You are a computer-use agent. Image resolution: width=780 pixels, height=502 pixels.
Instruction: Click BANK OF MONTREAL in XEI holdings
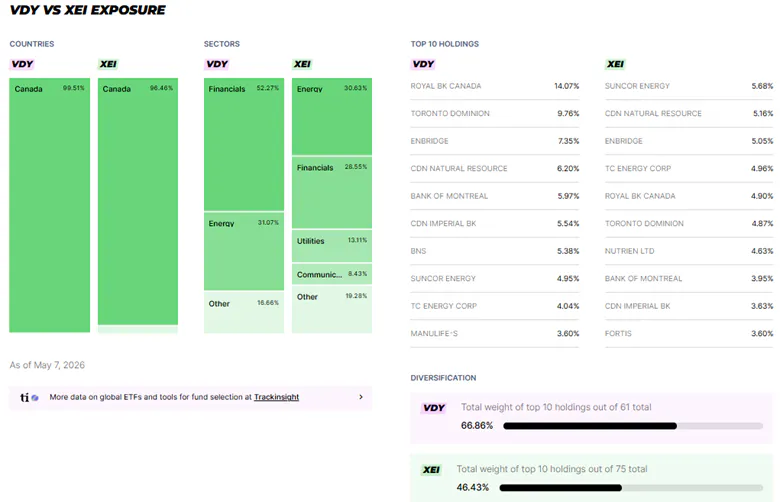pyautogui.click(x=643, y=279)
